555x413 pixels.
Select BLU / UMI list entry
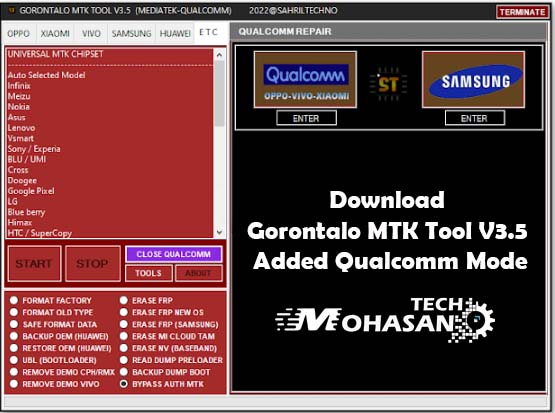point(110,159)
